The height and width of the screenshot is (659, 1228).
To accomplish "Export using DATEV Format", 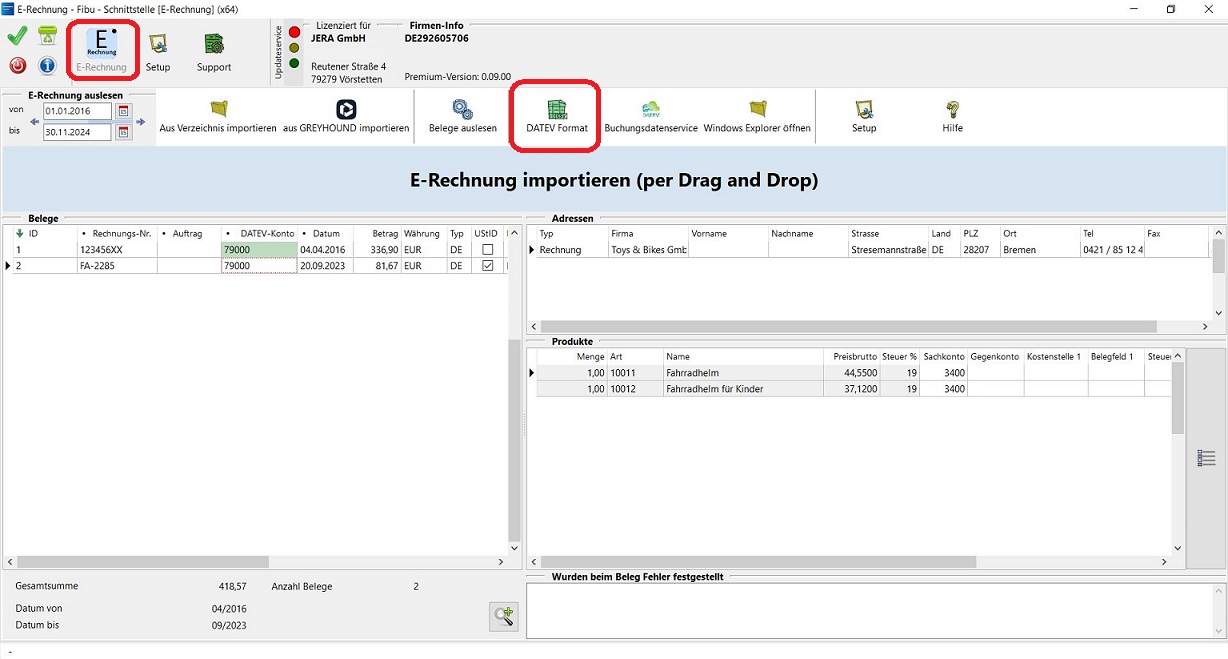I will coord(556,116).
